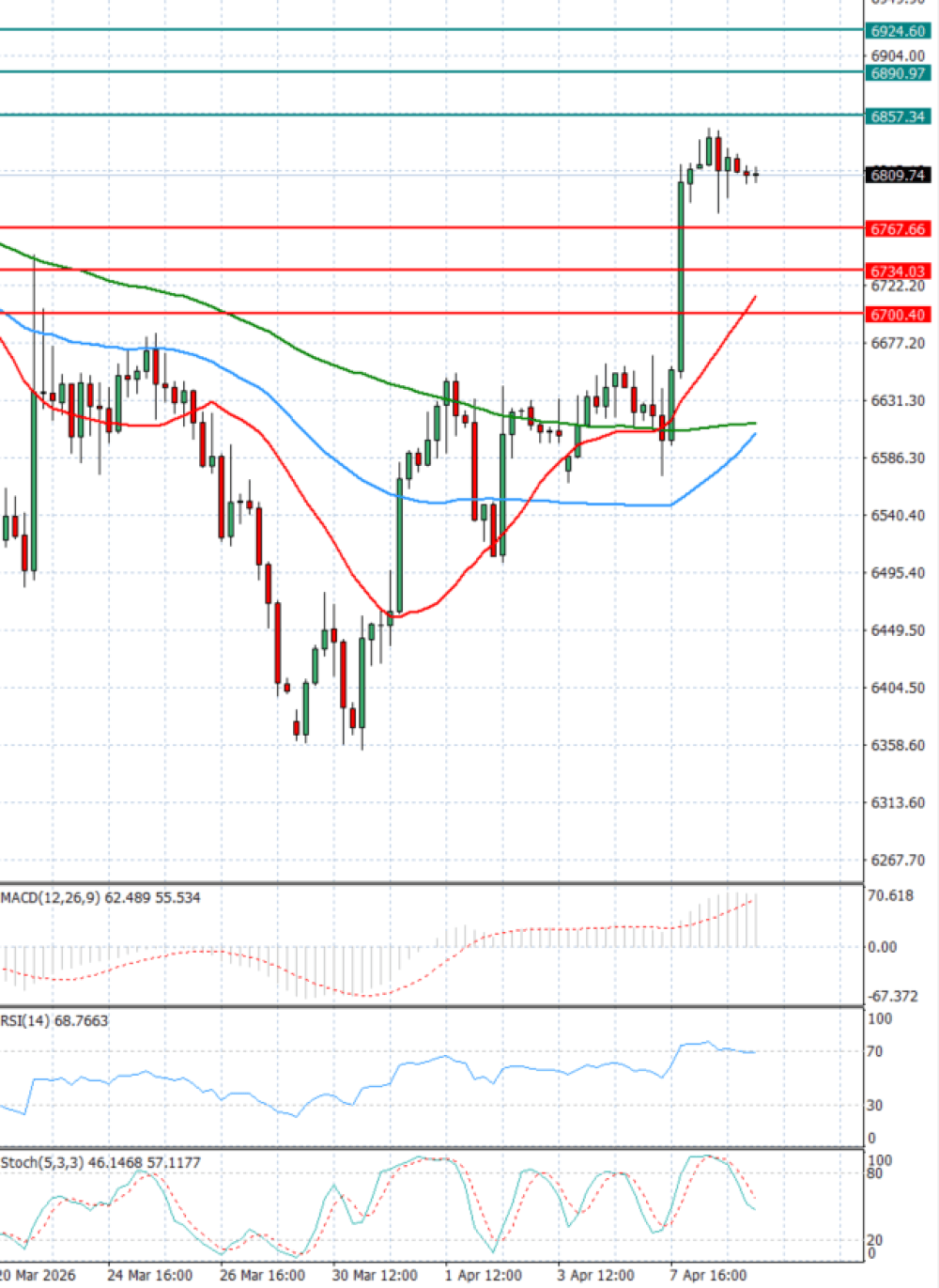Image resolution: width=939 pixels, height=1288 pixels.
Task: Select the 6890.97 resistance level label
Action: (898, 73)
